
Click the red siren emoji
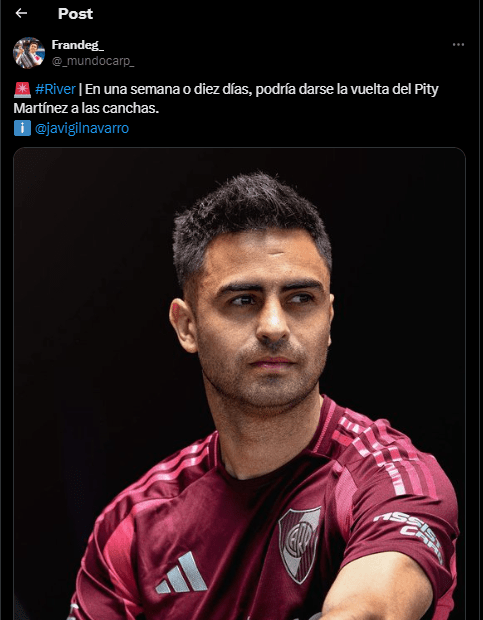pyautogui.click(x=22, y=90)
